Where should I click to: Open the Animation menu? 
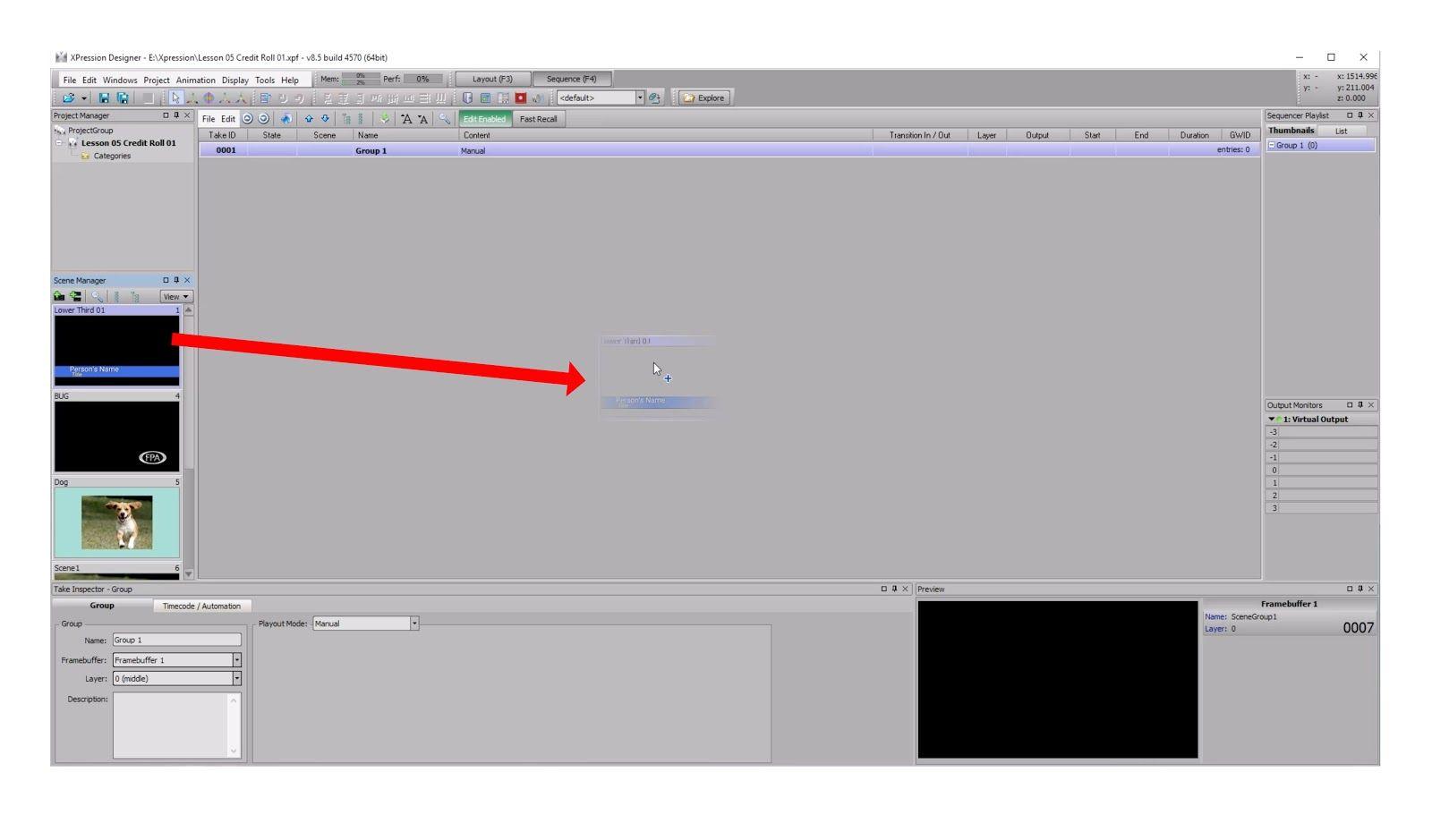coord(196,81)
